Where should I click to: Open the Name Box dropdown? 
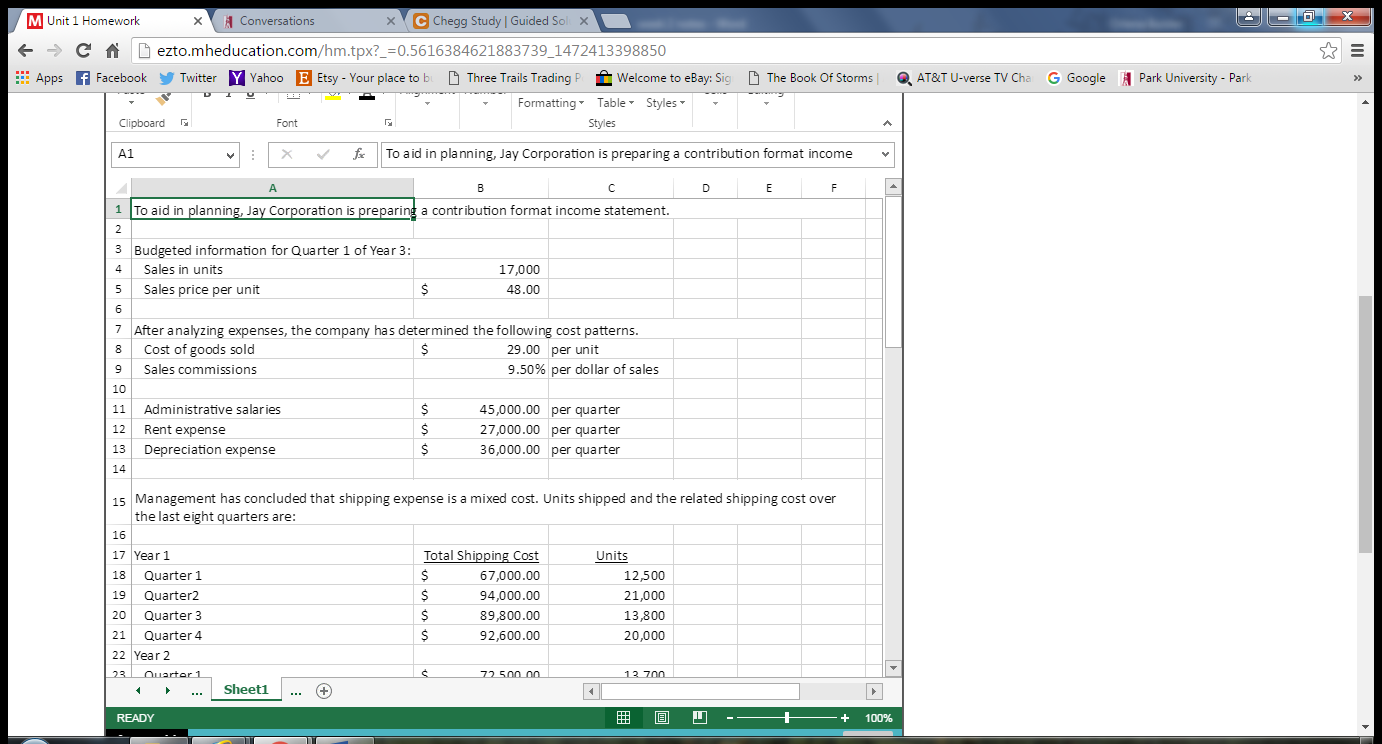(x=231, y=154)
